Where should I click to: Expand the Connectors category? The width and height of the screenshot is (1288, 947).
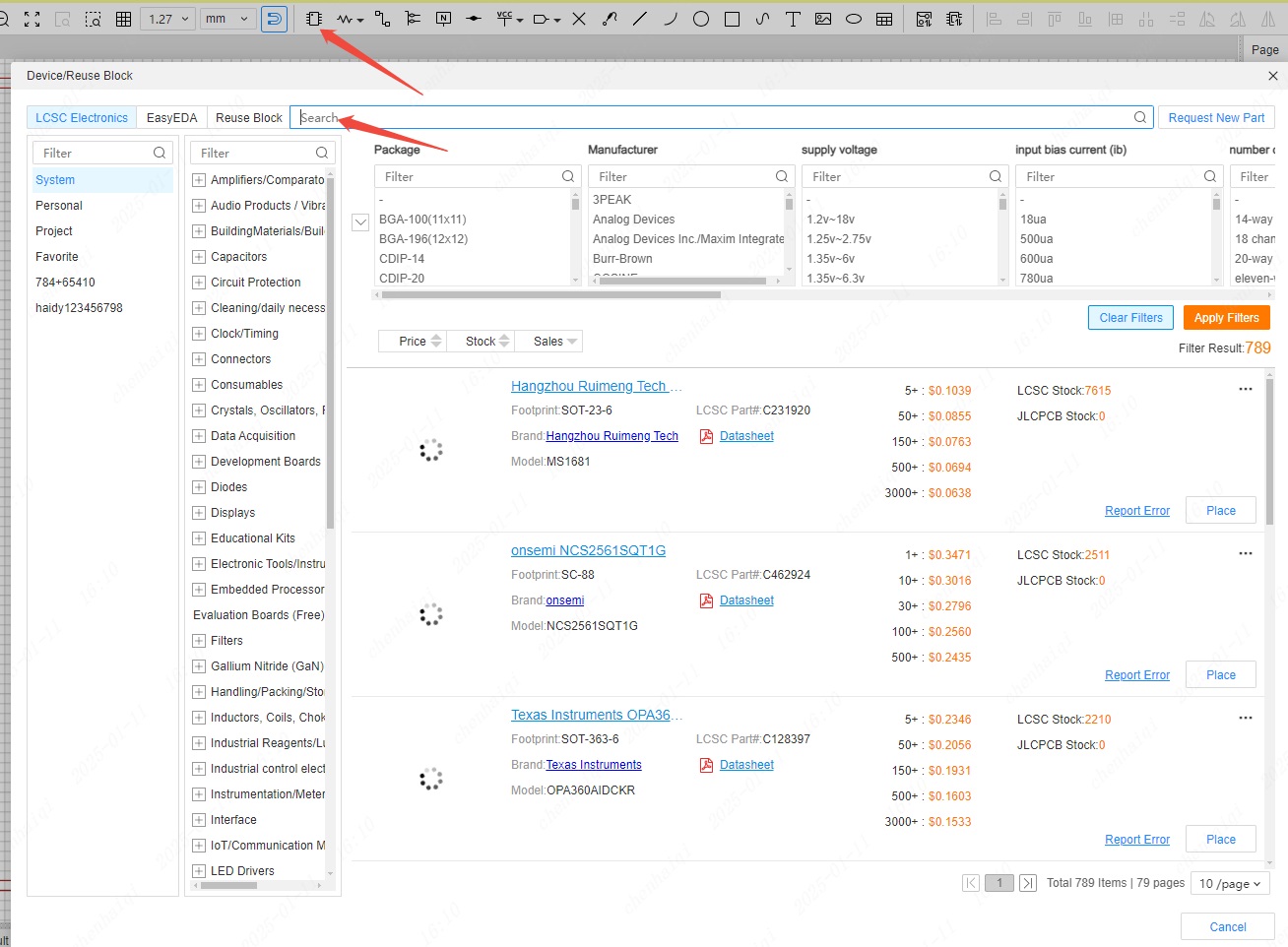pos(199,359)
